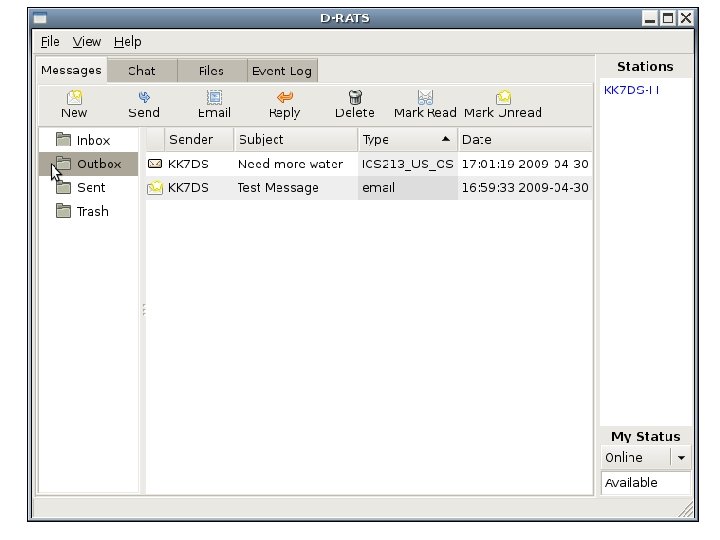This screenshot has width=720, height=540.
Task: Delete message with the trash can icon
Action: 354,105
